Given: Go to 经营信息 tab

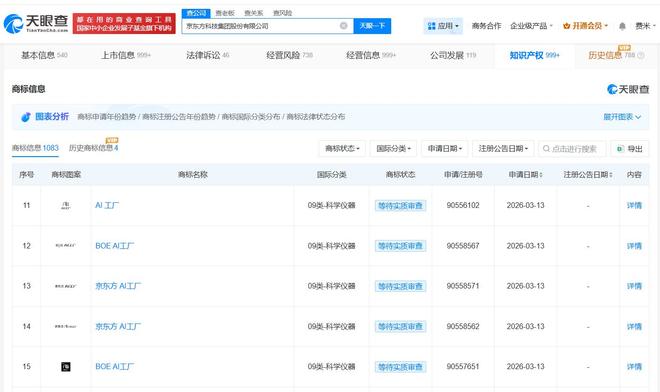Looking at the screenshot, I should (371, 55).
